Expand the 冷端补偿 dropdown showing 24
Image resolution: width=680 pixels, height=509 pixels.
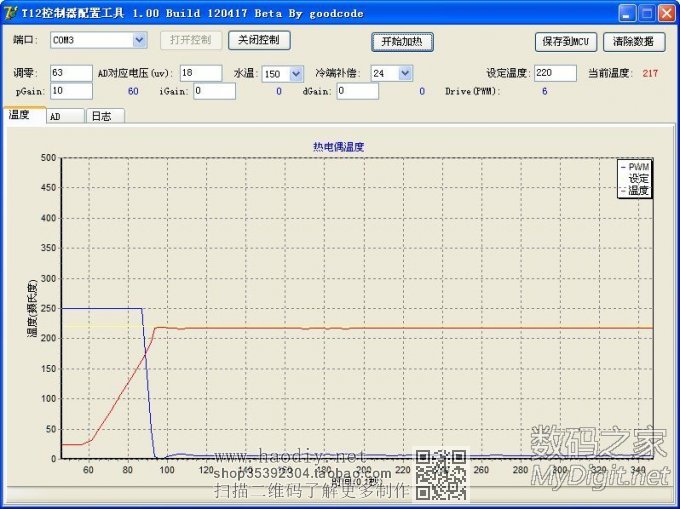point(404,73)
